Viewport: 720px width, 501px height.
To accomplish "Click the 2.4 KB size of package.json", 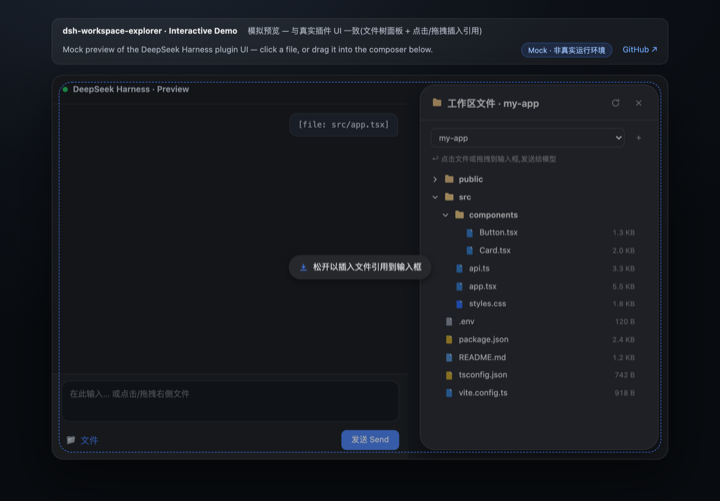I will click(623, 340).
